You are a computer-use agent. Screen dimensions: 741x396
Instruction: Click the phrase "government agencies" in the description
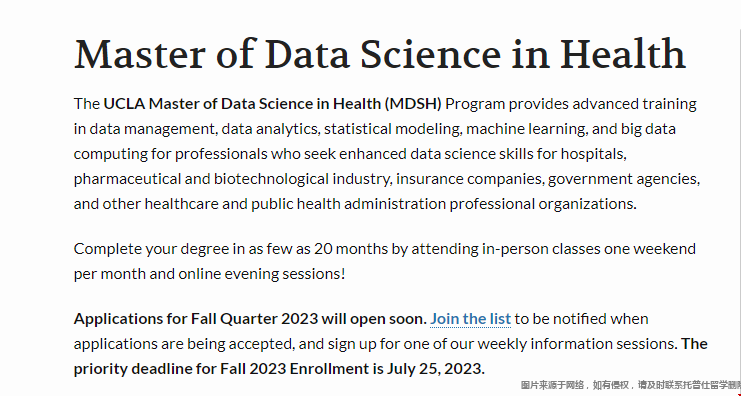pyautogui.click(x=622, y=179)
